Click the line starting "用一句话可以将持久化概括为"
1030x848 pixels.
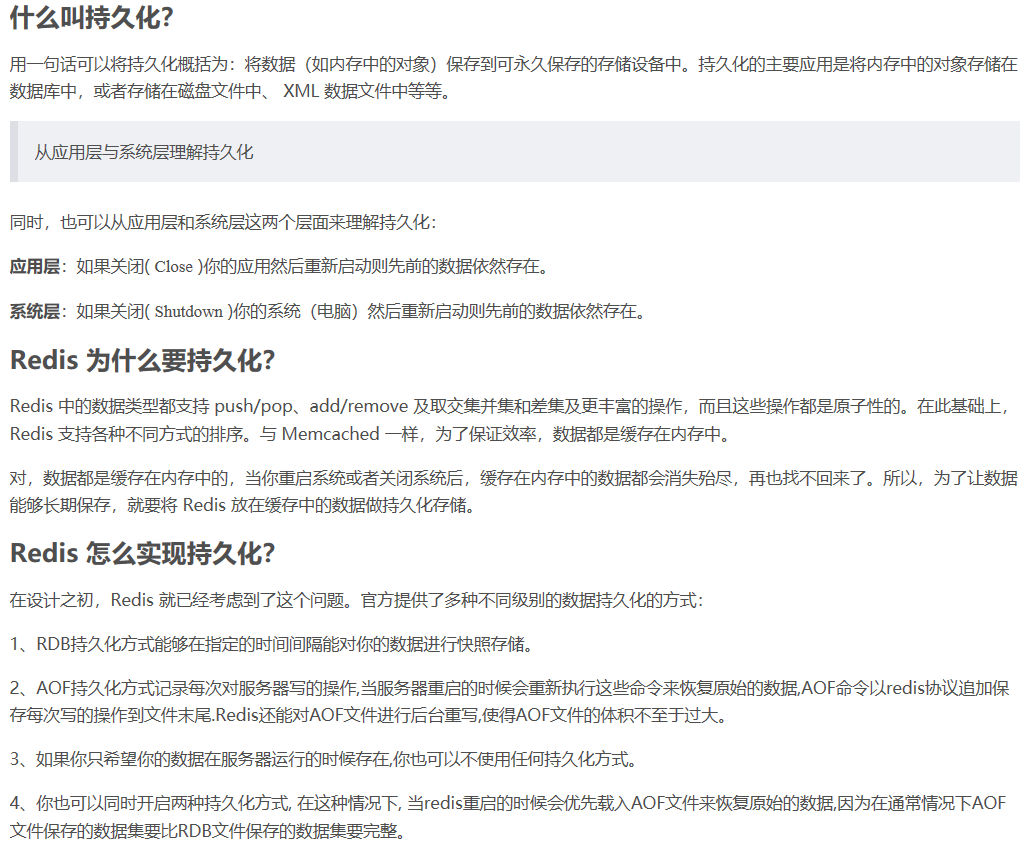(514, 64)
